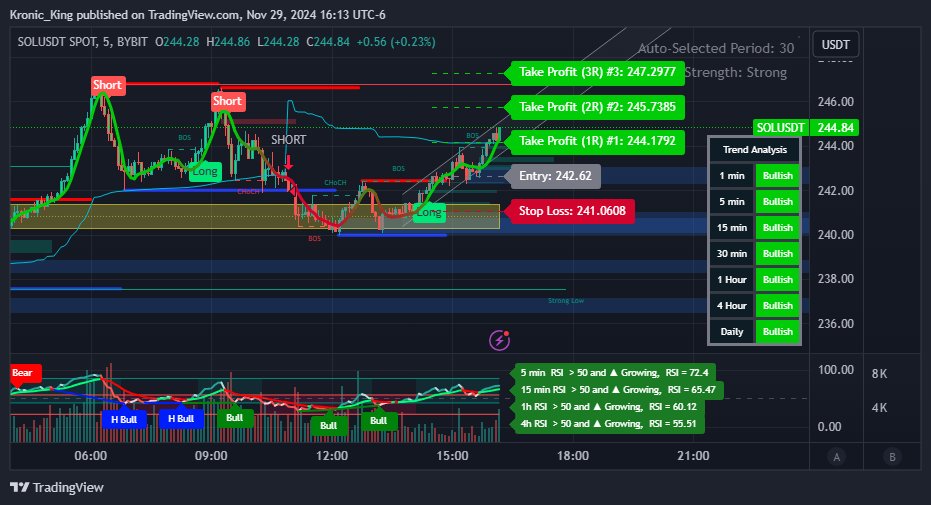The width and height of the screenshot is (931, 505).
Task: Select the 30 min timeframe cell
Action: (732, 254)
